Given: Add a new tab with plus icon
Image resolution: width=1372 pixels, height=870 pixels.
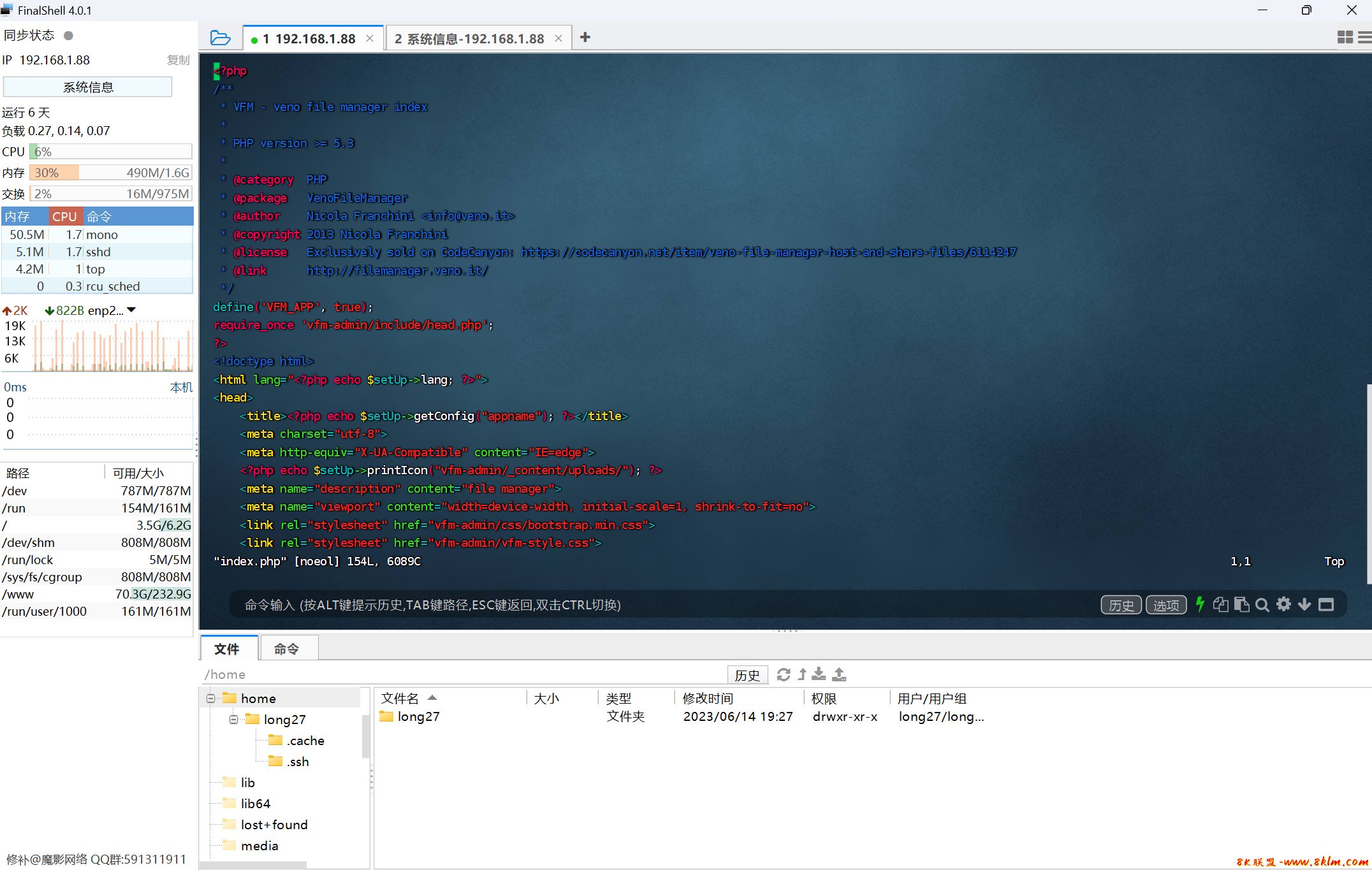Looking at the screenshot, I should (x=585, y=38).
